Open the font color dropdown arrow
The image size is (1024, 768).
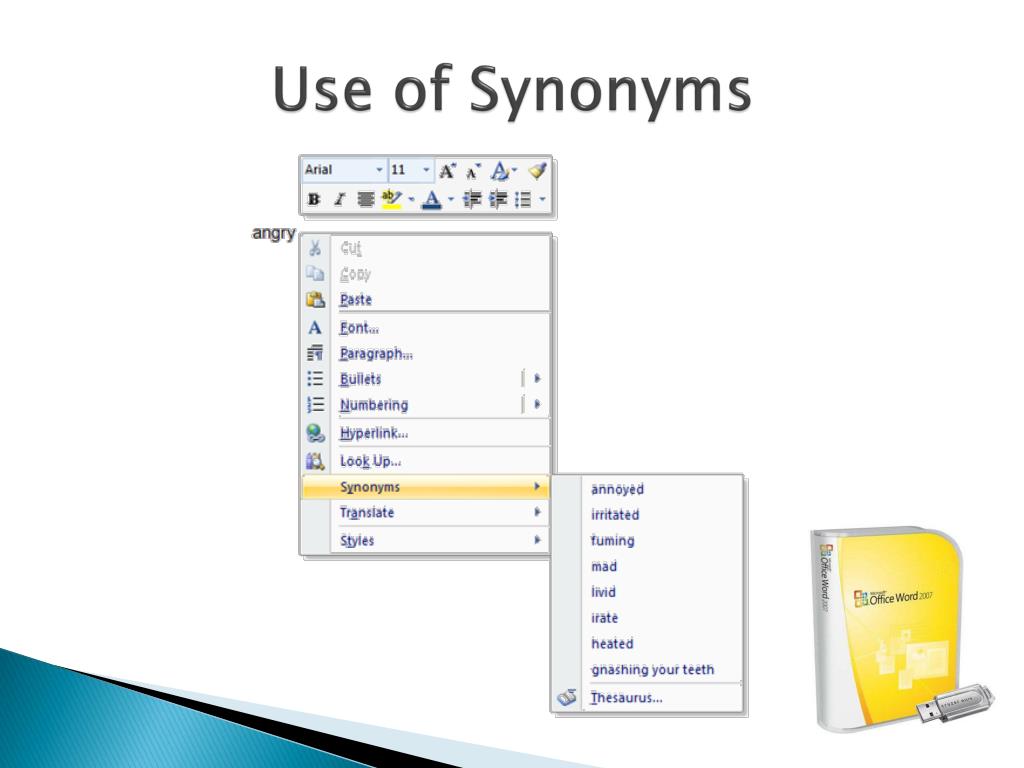tap(451, 199)
